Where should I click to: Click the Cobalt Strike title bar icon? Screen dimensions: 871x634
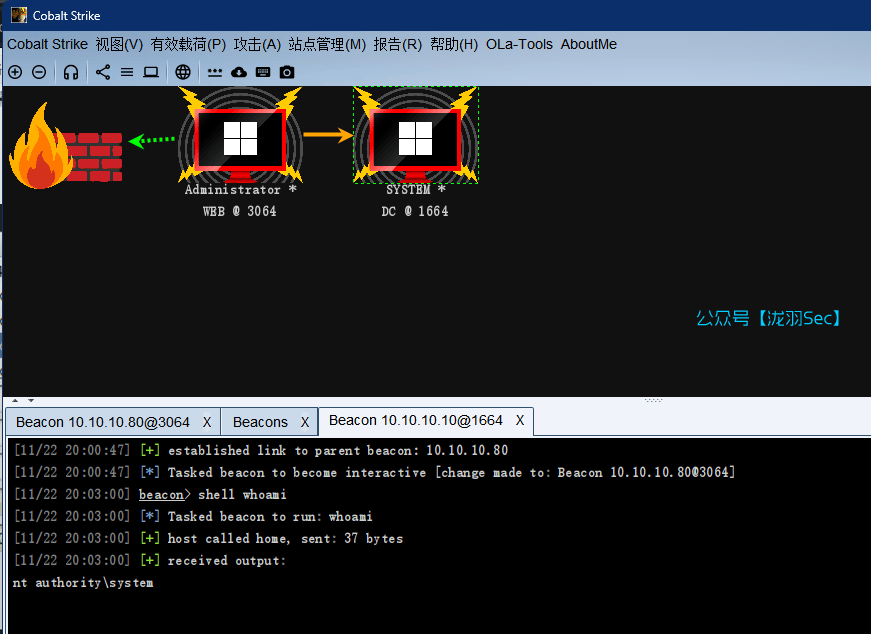tap(19, 15)
